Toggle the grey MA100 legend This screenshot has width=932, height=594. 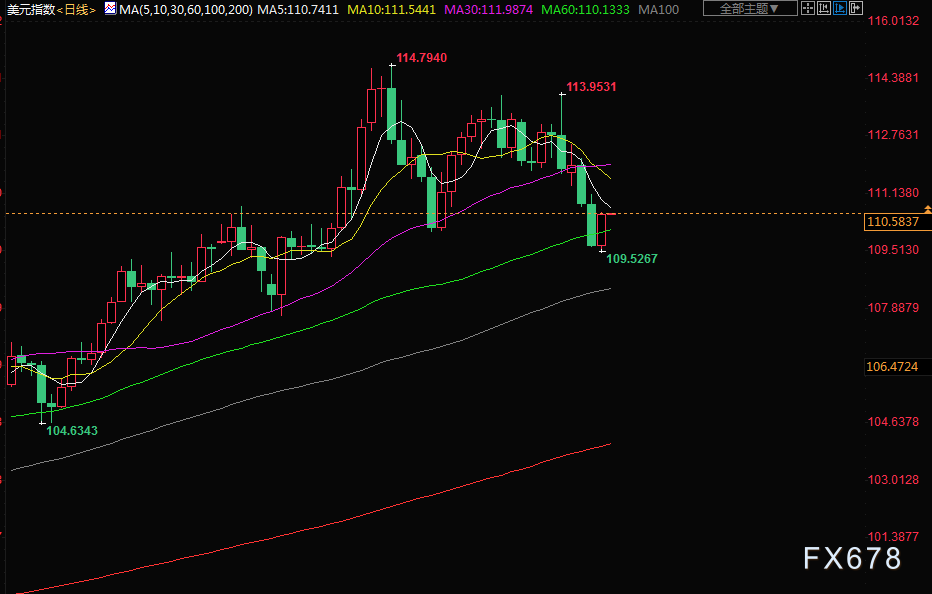[658, 9]
